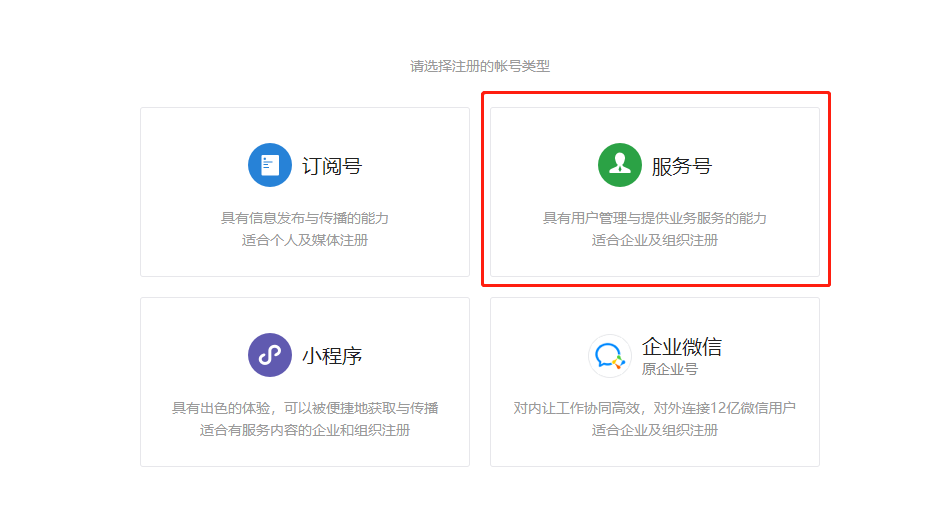Click the 原企业号 subtitle text
The image size is (929, 524).
click(x=669, y=369)
